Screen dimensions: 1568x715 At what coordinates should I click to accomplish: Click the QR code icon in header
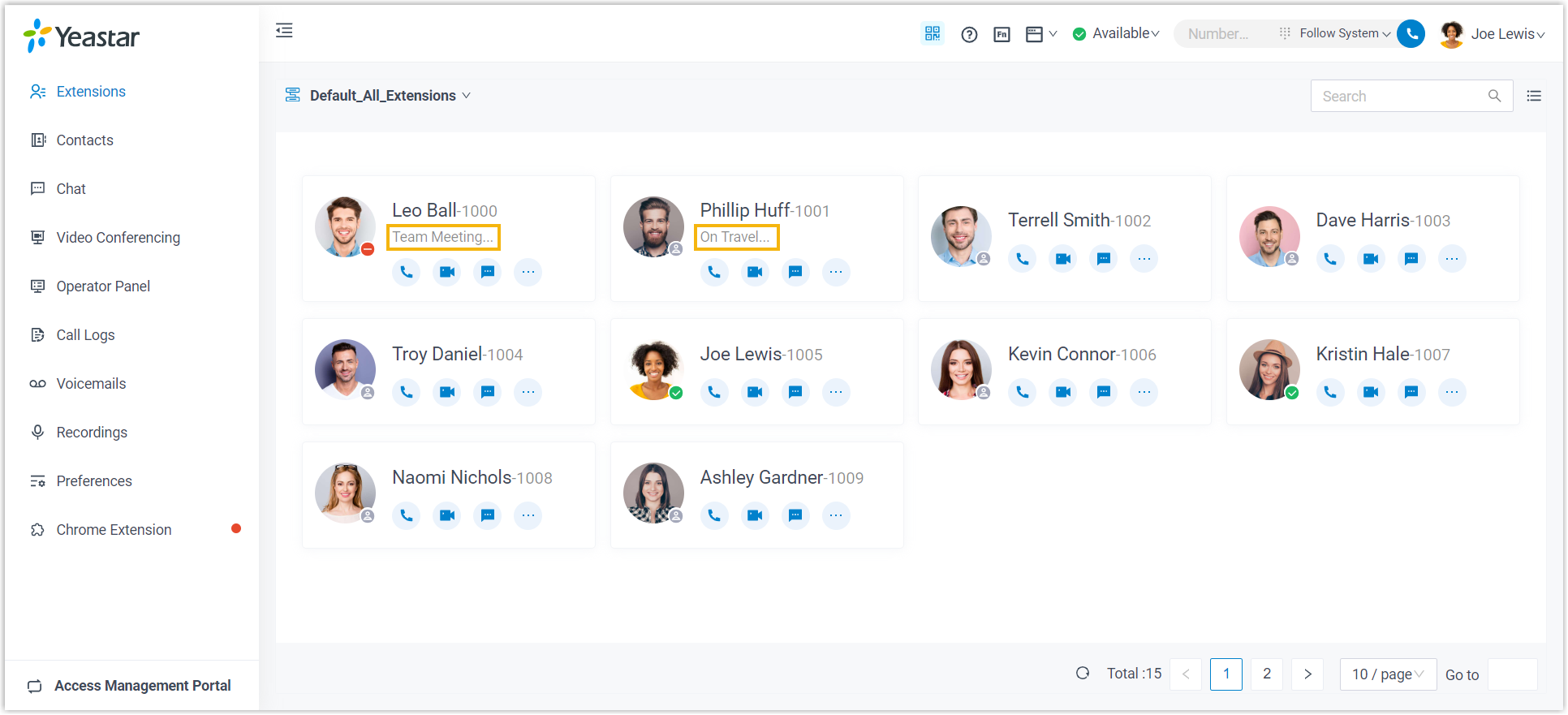[x=933, y=33]
